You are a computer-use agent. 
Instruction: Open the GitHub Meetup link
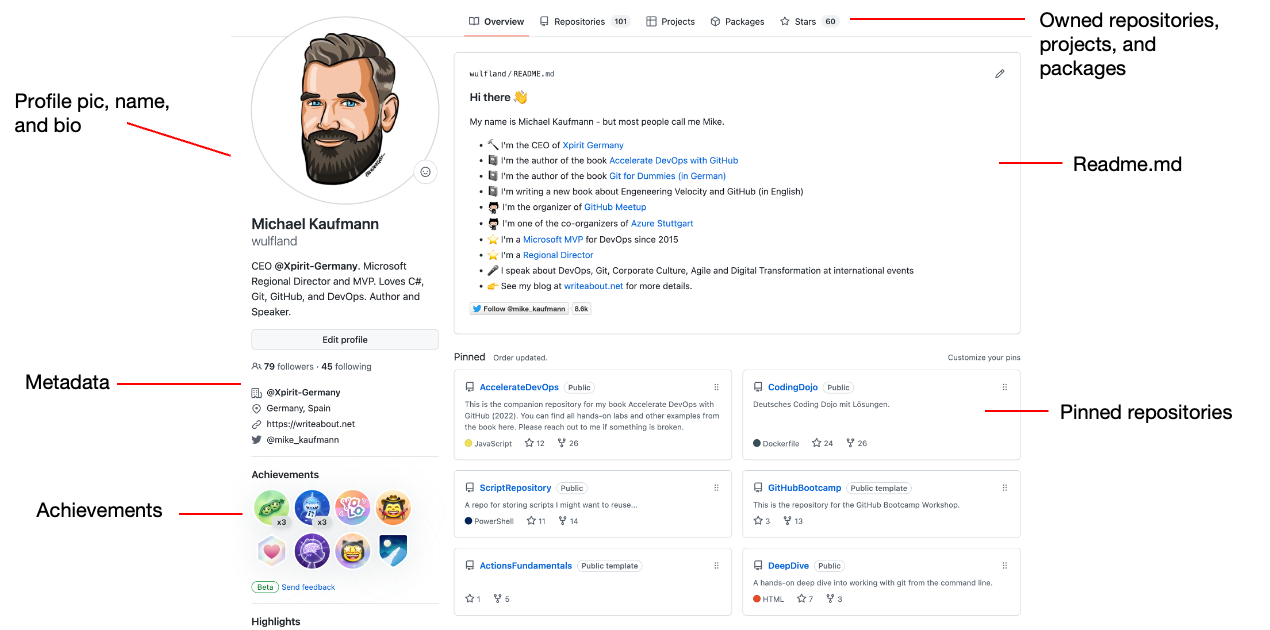point(615,208)
